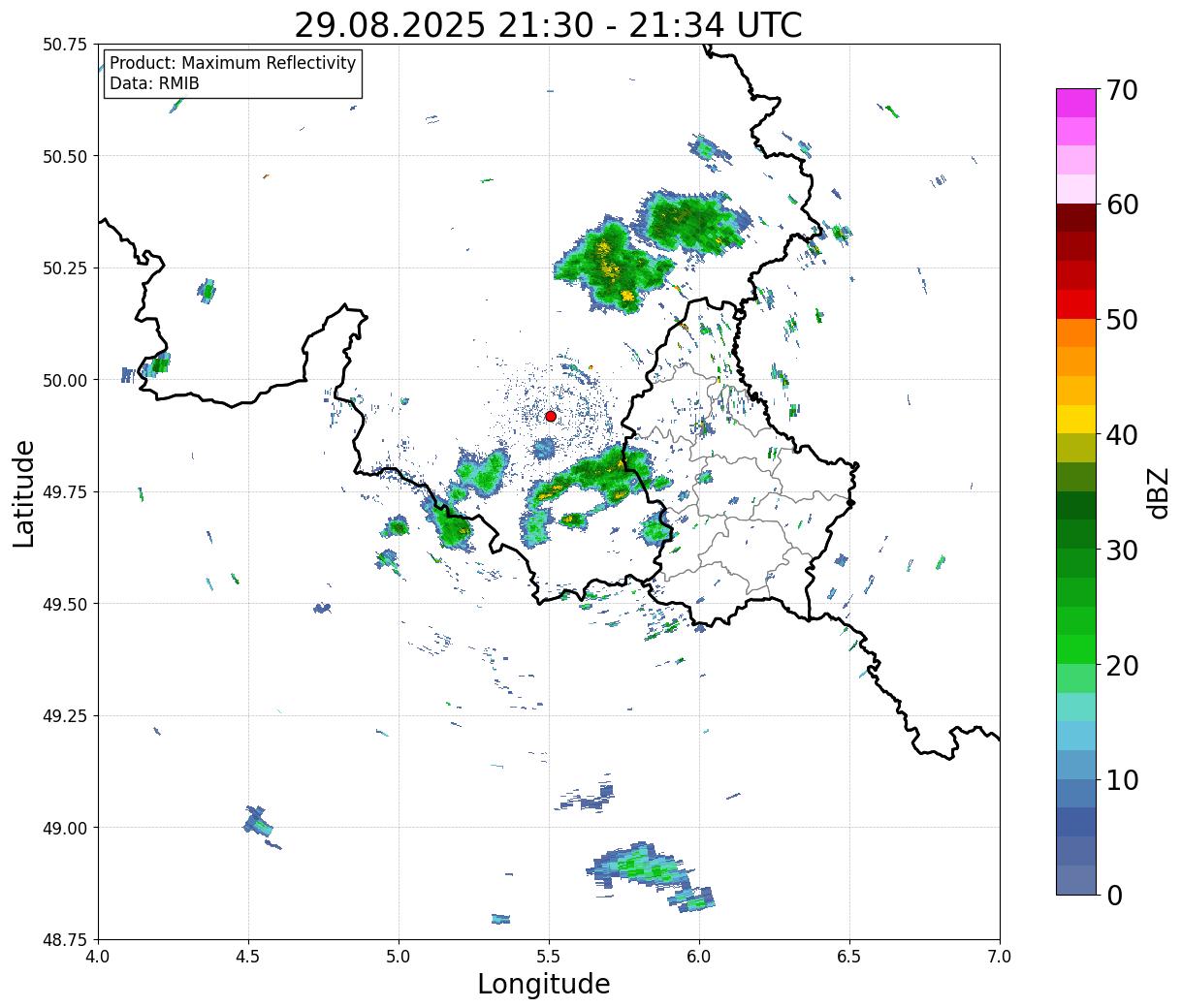Click the northern green storm cell near 50.35N 6.0E
Image resolution: width=1182 pixels, height=1008 pixels.
[690, 223]
